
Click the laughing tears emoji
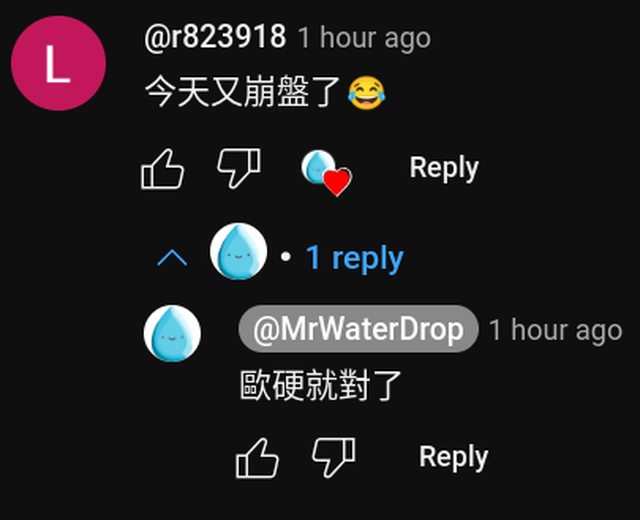[x=366, y=93]
